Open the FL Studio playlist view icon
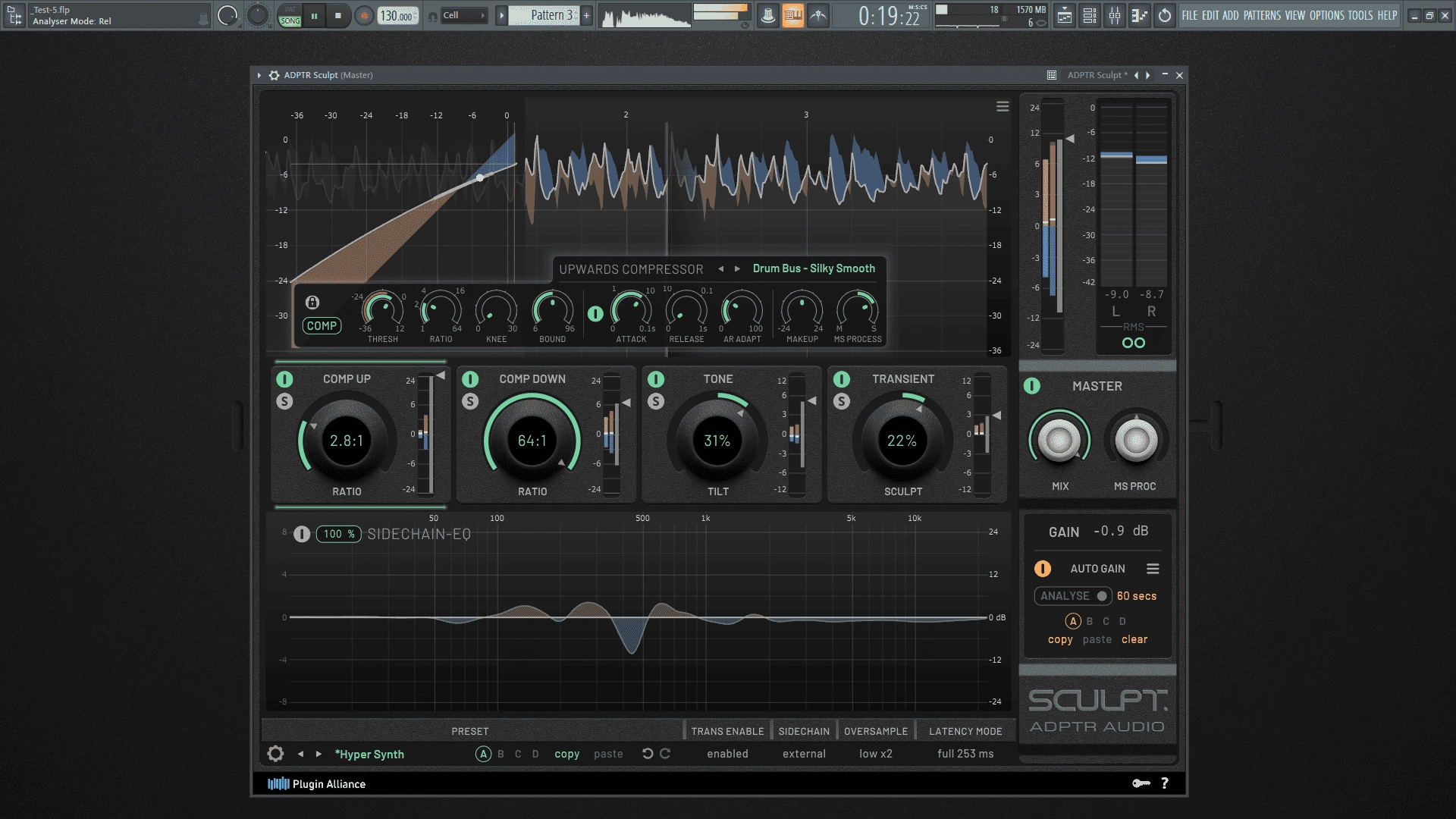Screen dimensions: 1456x819 coord(1065,15)
